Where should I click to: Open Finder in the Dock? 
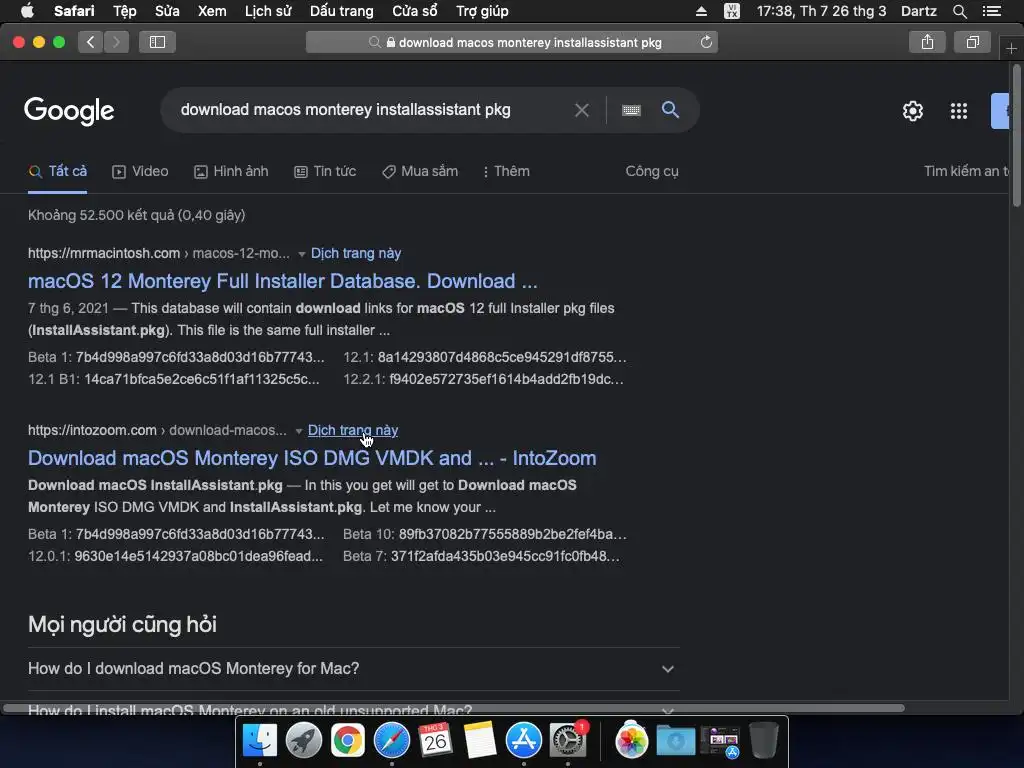click(259, 740)
